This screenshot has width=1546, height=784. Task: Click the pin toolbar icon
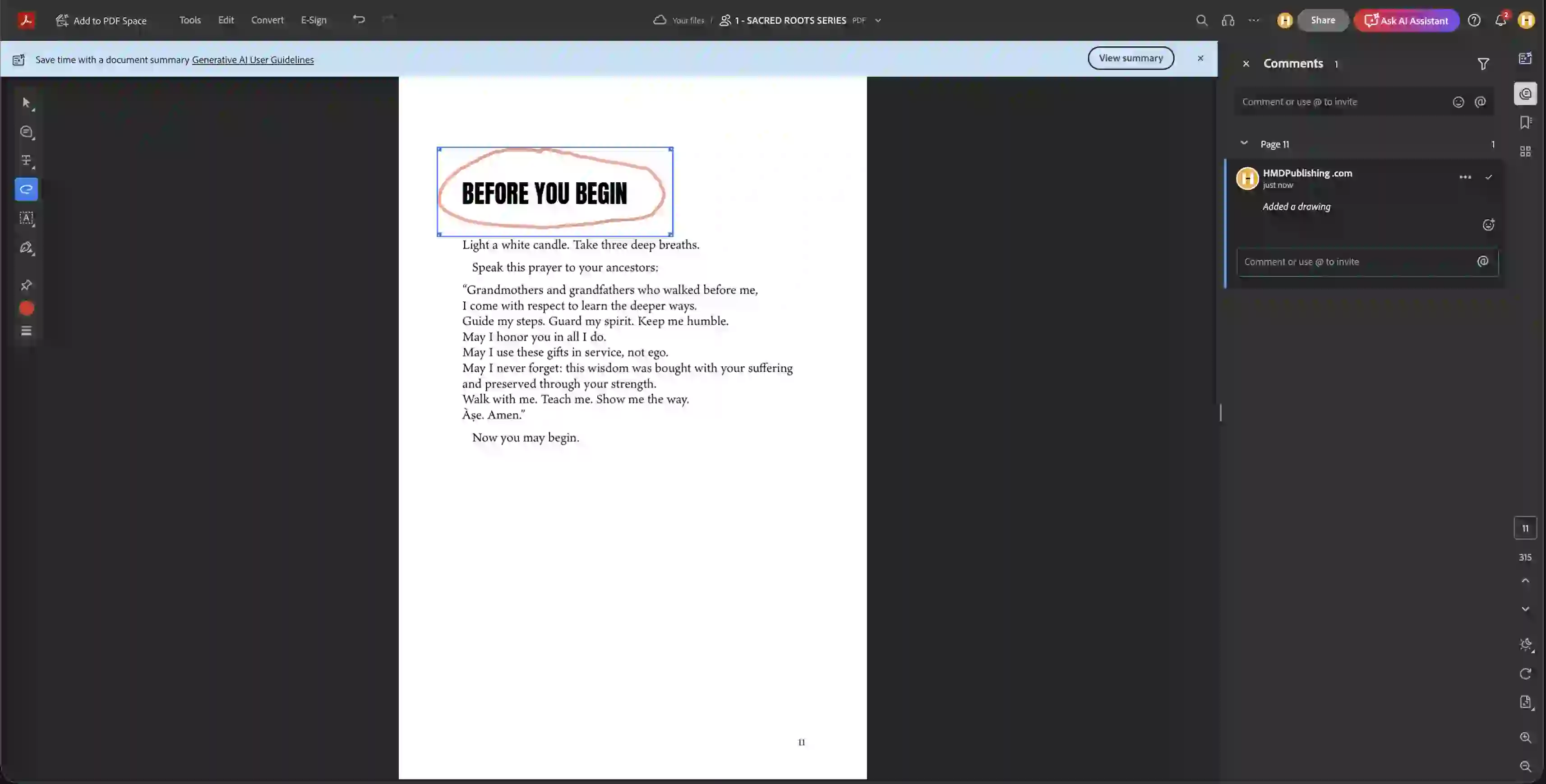(27, 285)
